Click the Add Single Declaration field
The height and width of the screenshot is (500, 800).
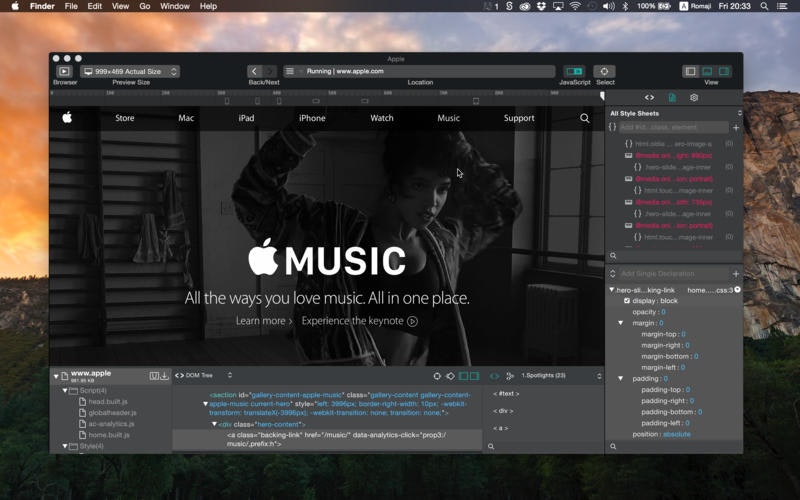click(x=673, y=274)
